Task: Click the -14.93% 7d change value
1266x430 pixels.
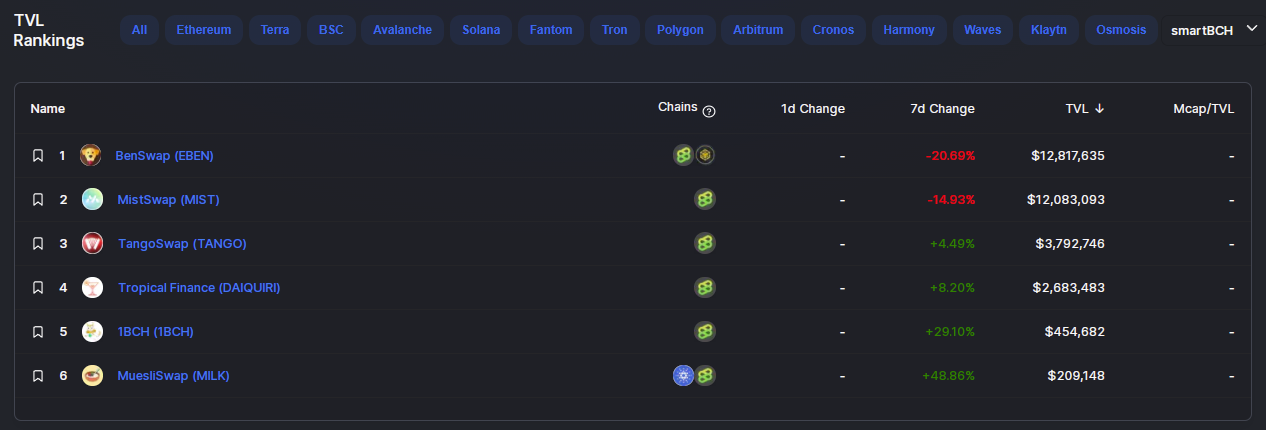Action: pos(951,200)
